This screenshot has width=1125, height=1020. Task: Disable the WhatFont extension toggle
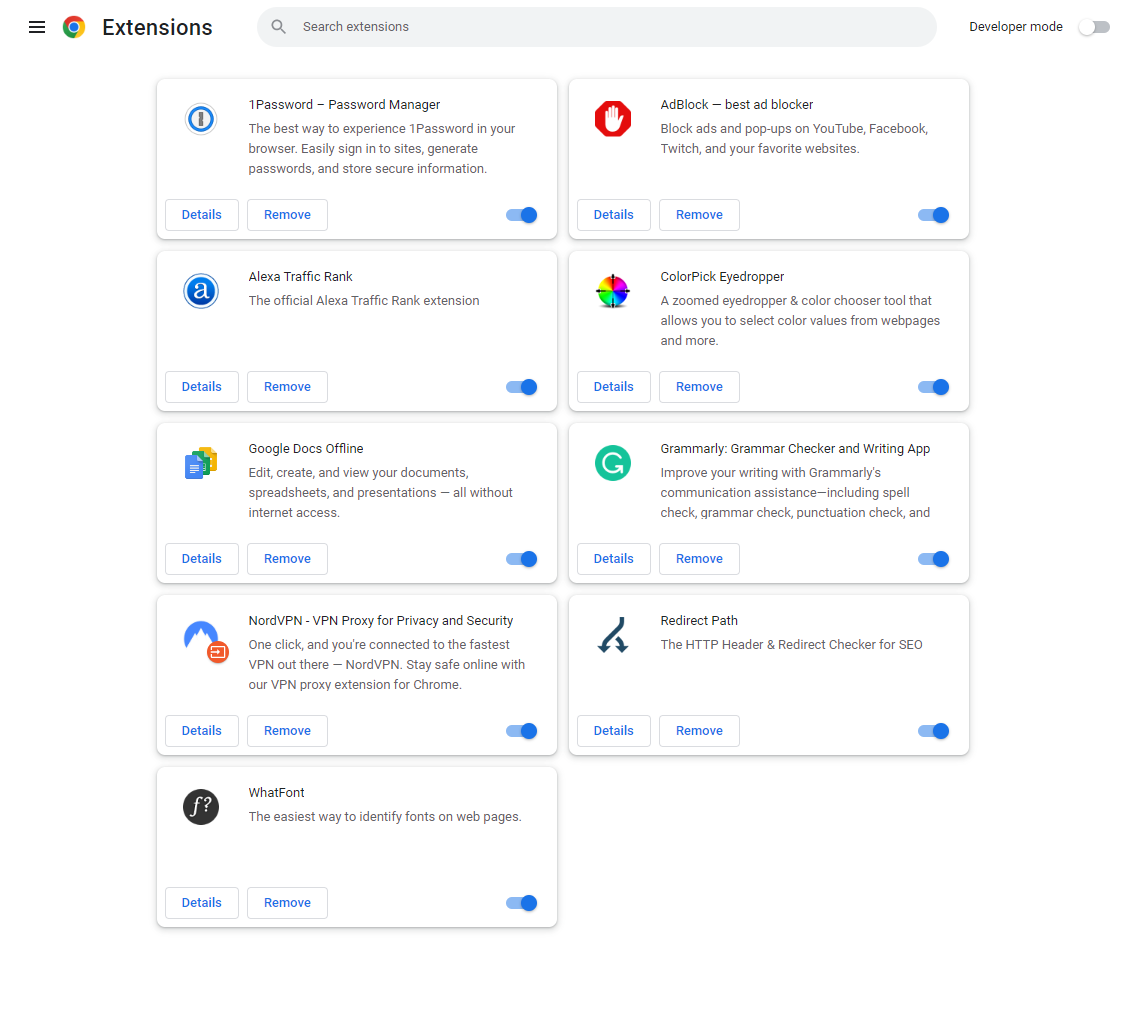[x=522, y=903]
